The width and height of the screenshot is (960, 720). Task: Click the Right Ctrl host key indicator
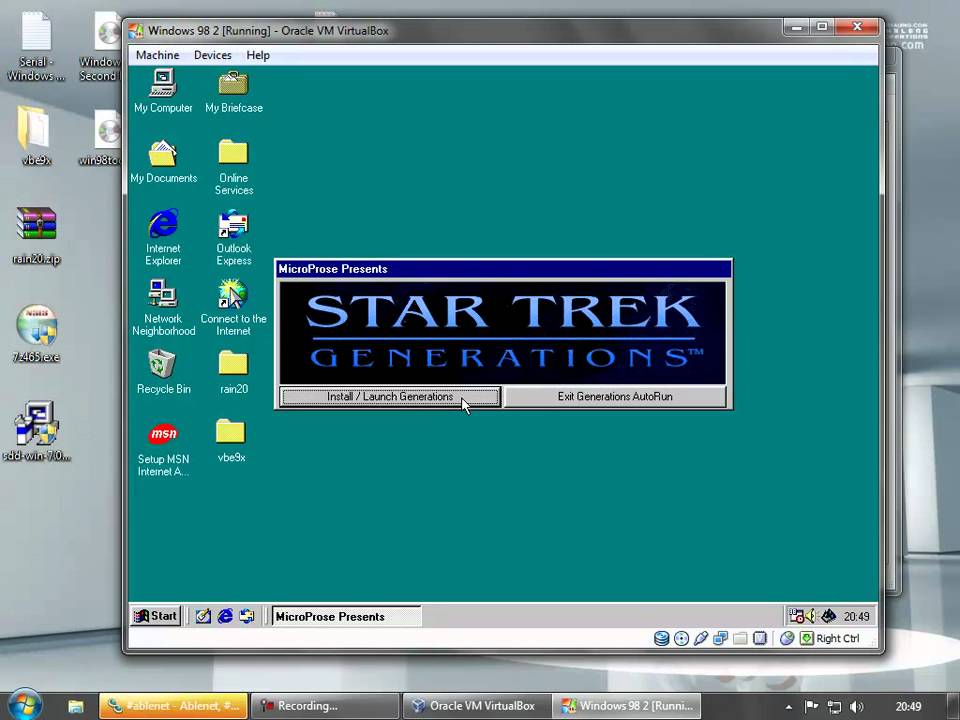pyautogui.click(x=830, y=639)
